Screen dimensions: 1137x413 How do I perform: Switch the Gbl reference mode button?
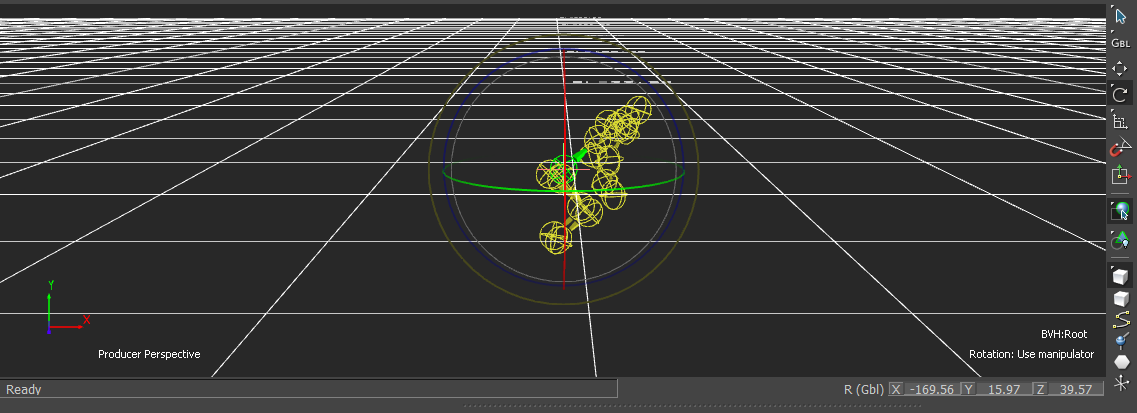point(1121,43)
